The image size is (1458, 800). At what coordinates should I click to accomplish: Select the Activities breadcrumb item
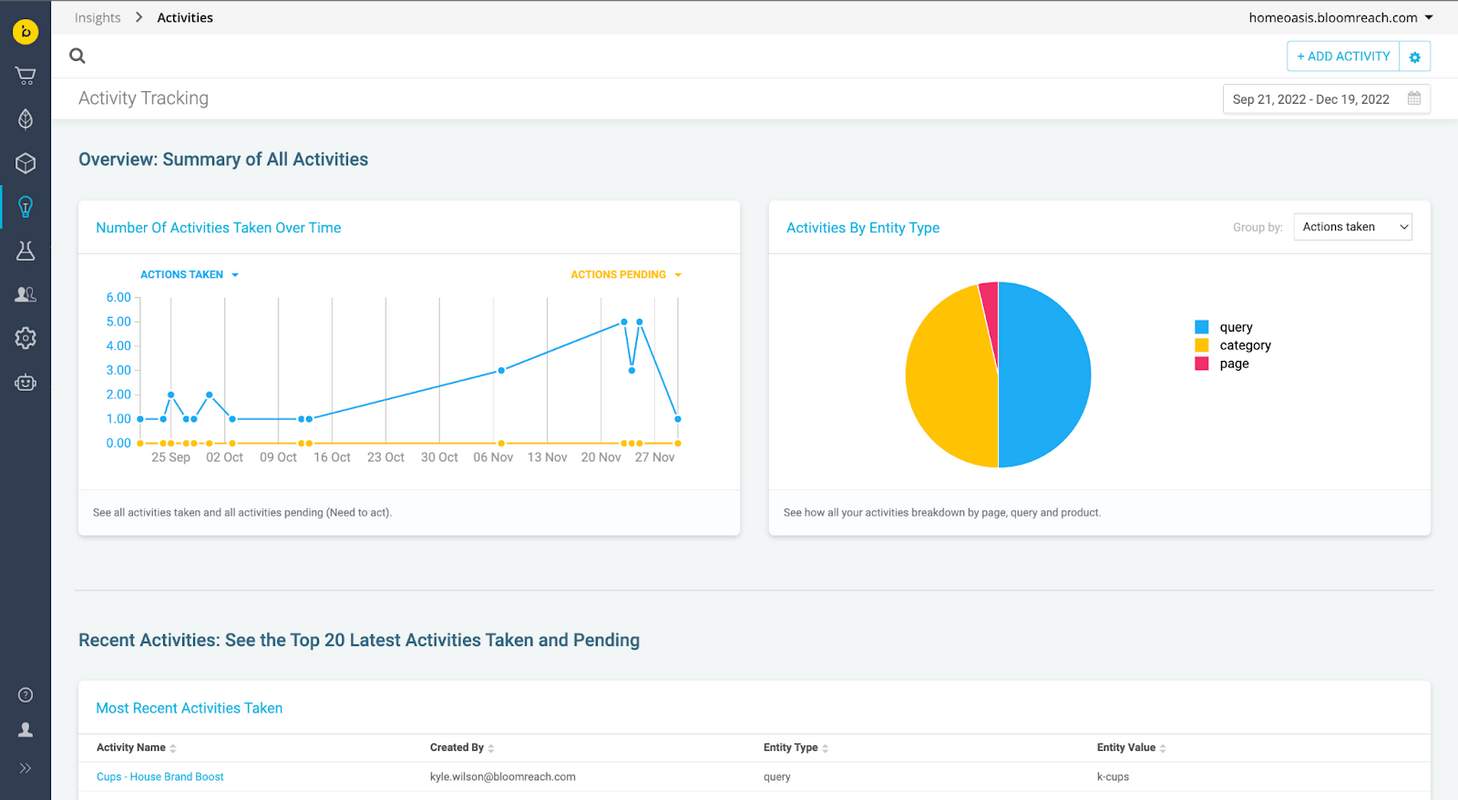(184, 17)
